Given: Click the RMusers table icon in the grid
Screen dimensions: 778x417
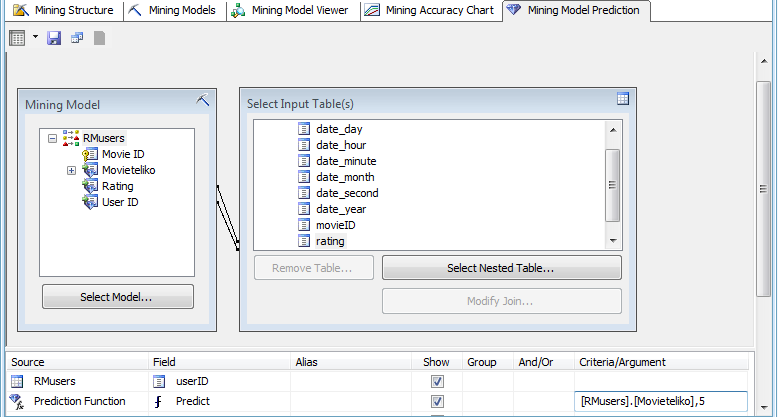Looking at the screenshot, I should pyautogui.click(x=17, y=381).
